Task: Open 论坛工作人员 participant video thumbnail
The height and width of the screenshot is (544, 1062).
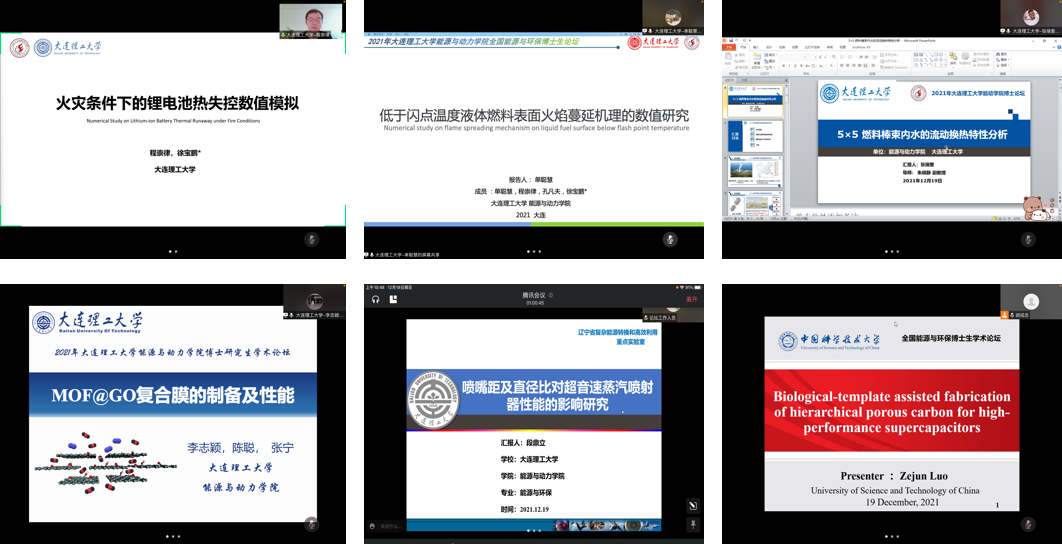Action: pos(673,313)
